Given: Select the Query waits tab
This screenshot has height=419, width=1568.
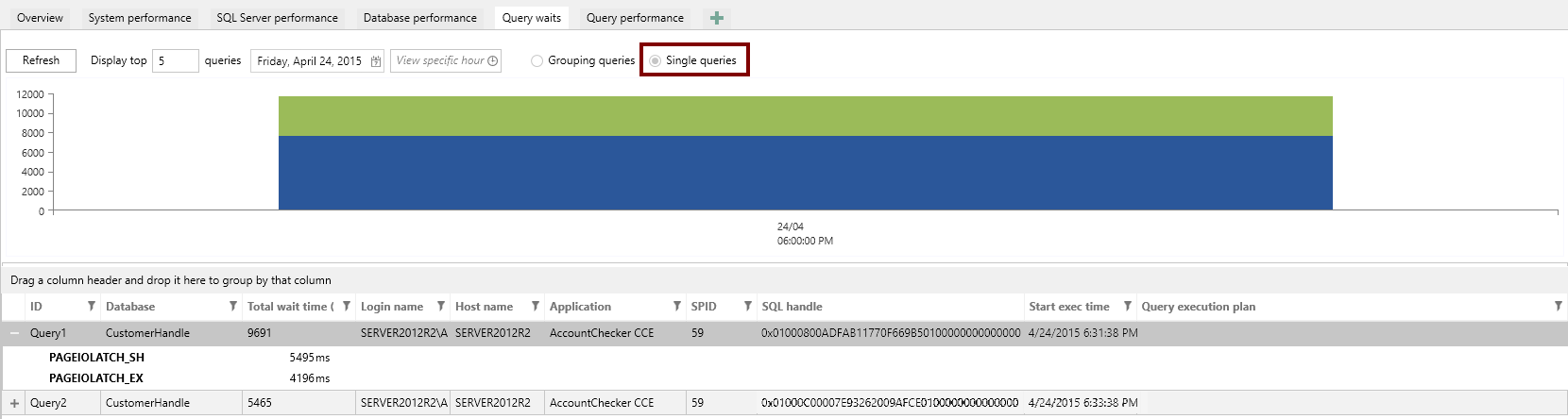Looking at the screenshot, I should click(x=532, y=18).
